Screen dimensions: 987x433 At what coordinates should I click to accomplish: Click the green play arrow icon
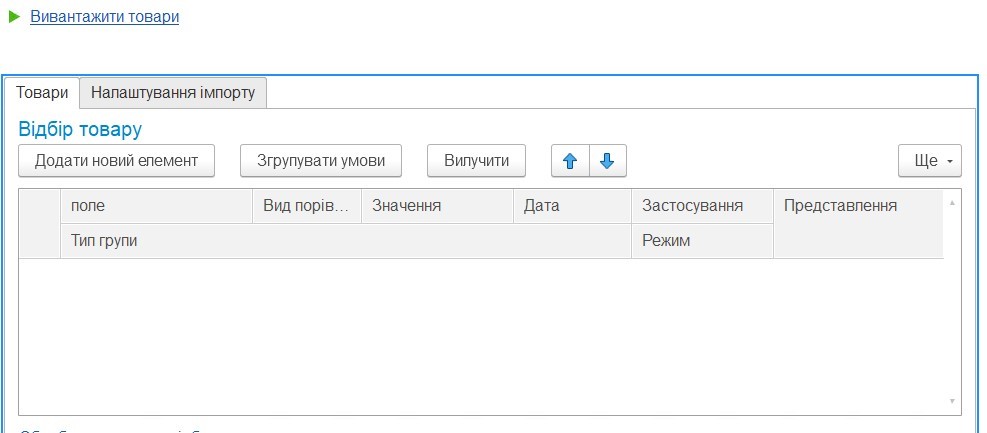[14, 16]
